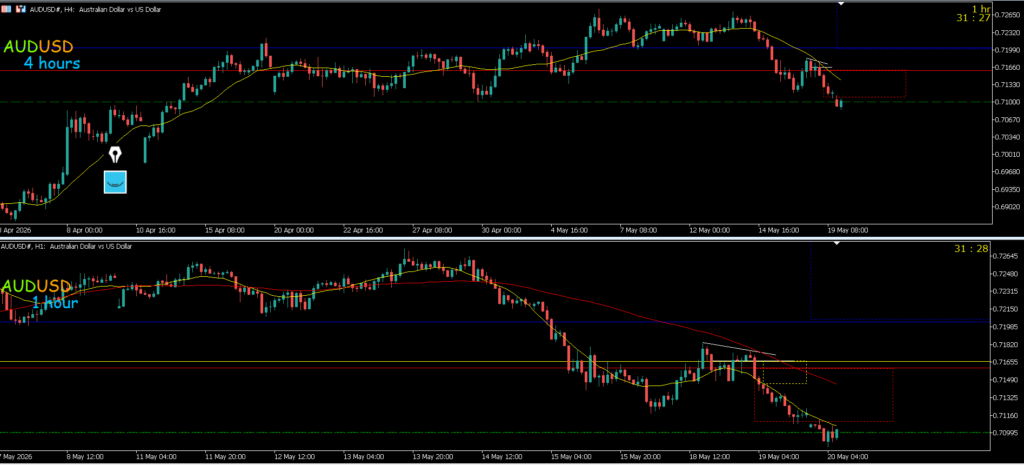Select the yellow horizontal line on H1 chart

pos(494,361)
